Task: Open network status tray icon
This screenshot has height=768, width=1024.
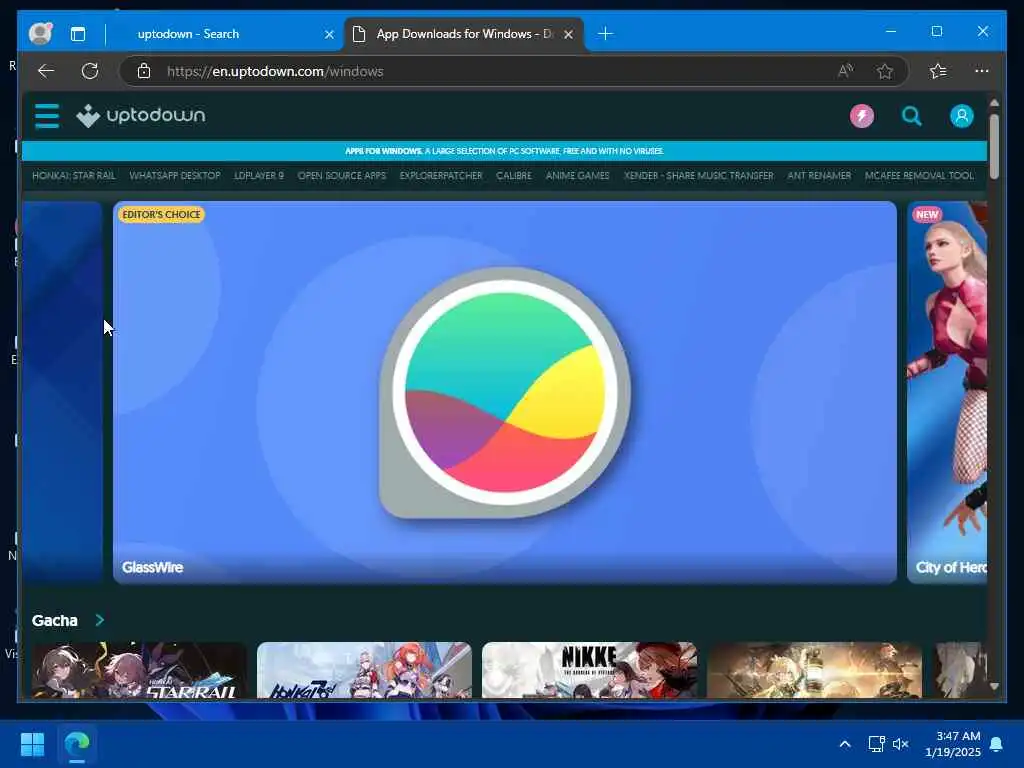Action: pyautogui.click(x=876, y=744)
